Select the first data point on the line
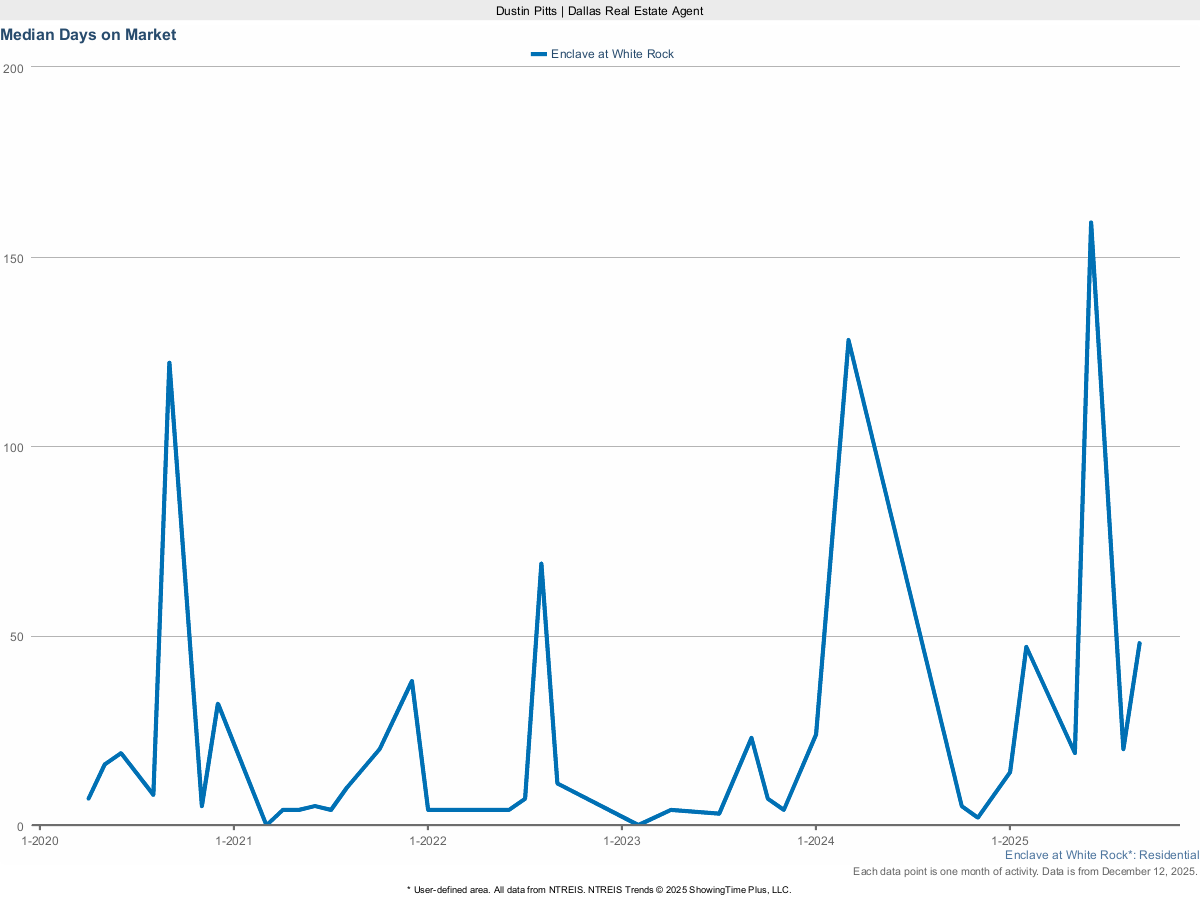This screenshot has height=900, width=1200. pos(88,798)
